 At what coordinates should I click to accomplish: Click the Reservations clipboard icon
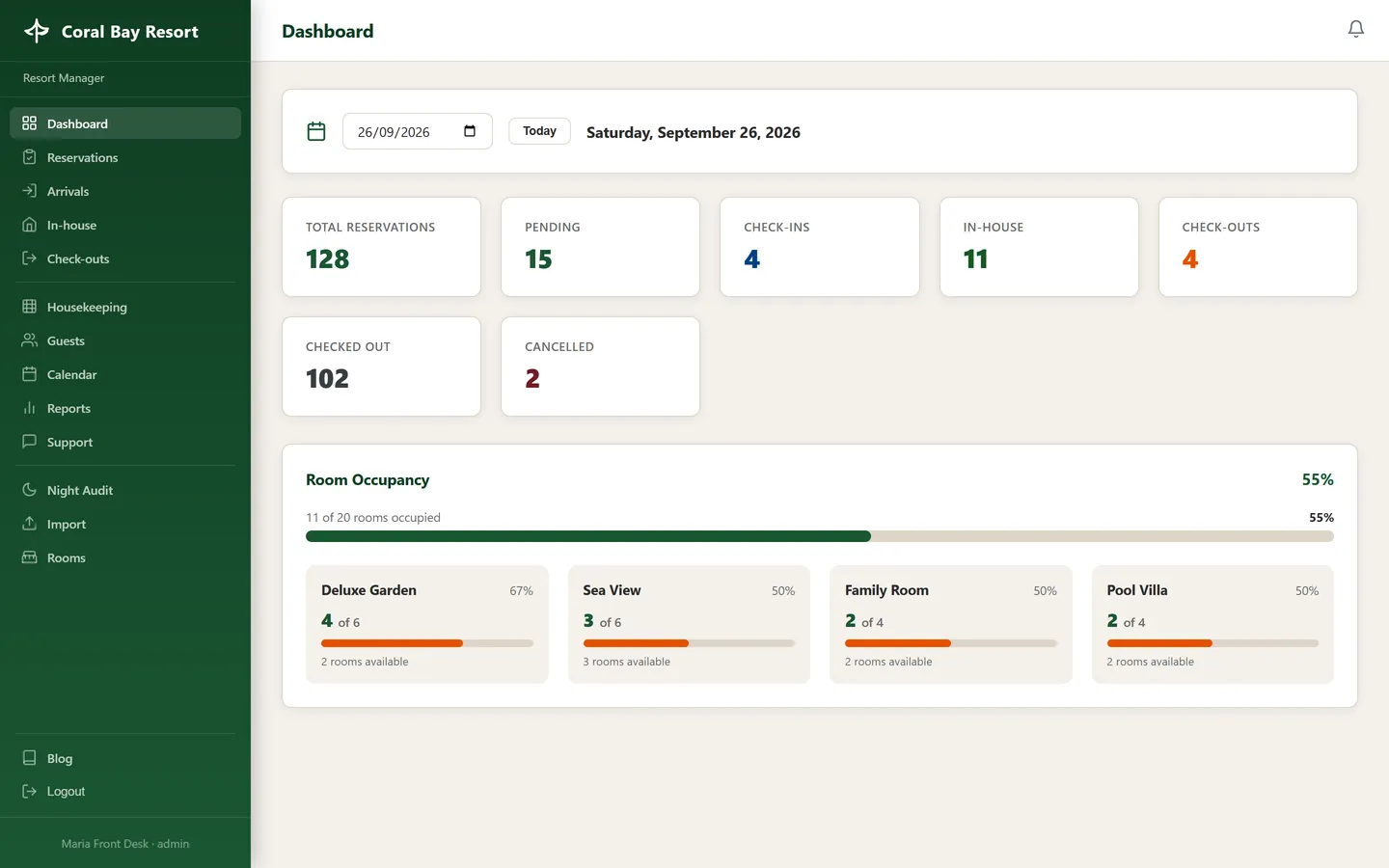(29, 157)
